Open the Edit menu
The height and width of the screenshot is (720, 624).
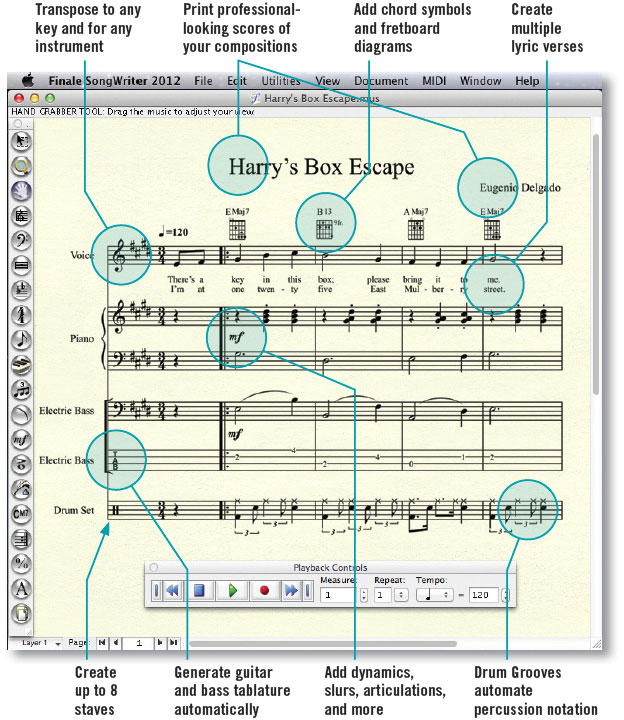point(236,81)
